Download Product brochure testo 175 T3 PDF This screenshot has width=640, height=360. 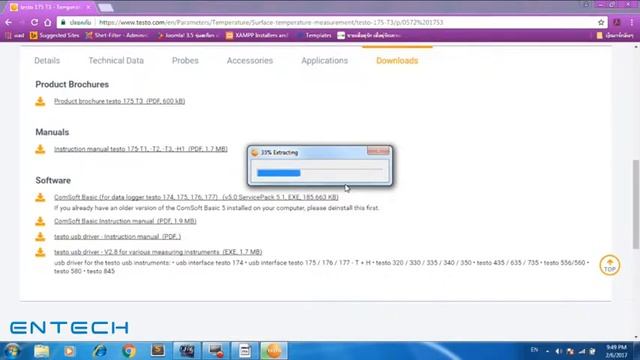coord(120,101)
